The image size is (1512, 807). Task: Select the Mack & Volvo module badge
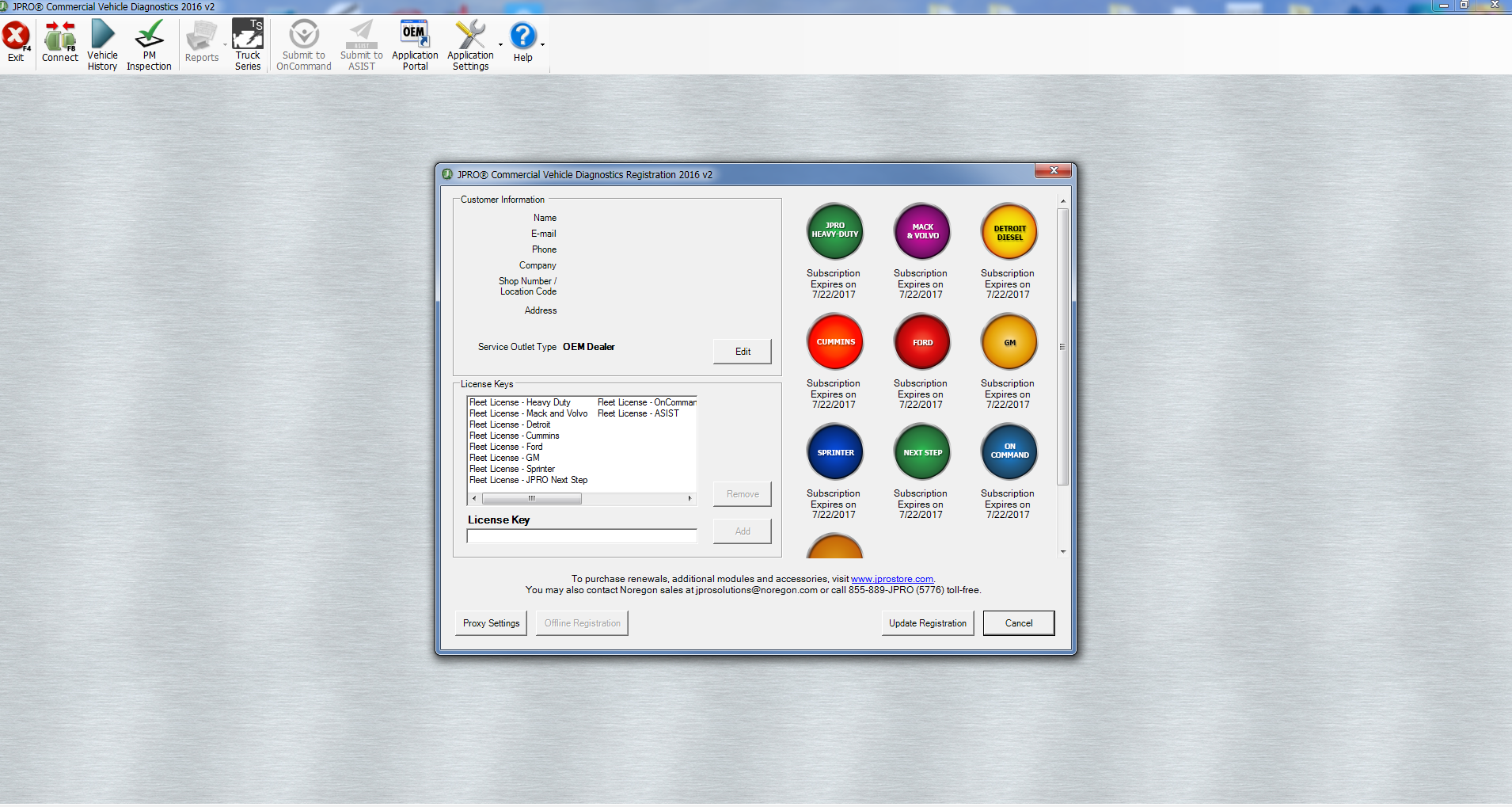(x=922, y=230)
